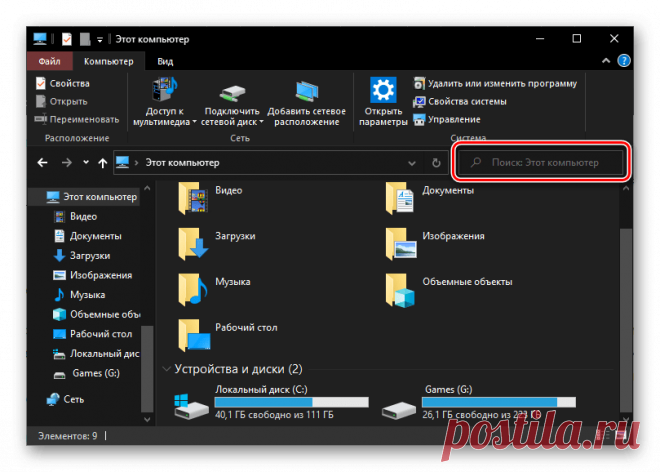Switch to the 'Компьютер' ribbon tab
This screenshot has height=472, width=660.
[x=109, y=61]
